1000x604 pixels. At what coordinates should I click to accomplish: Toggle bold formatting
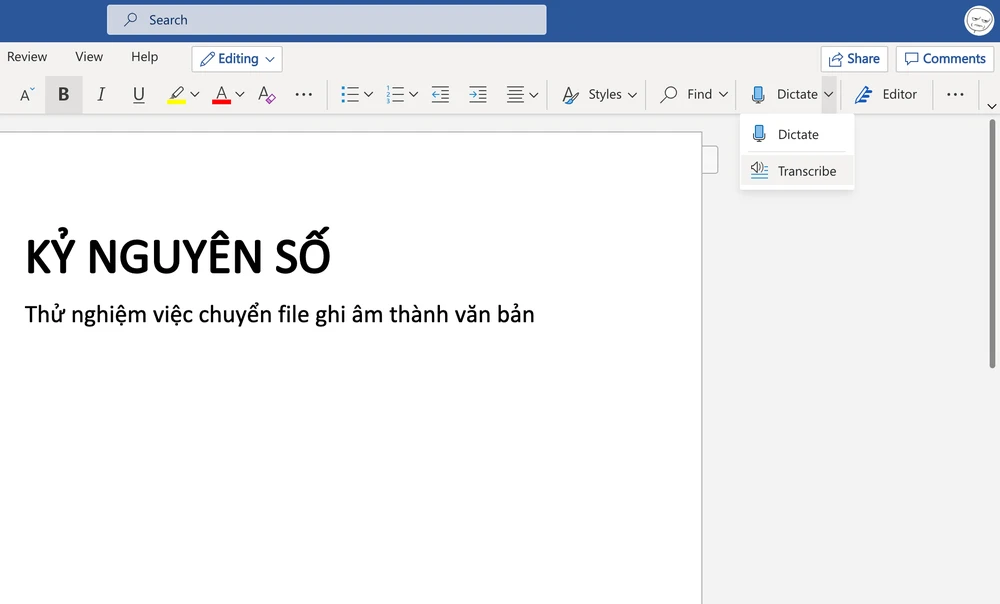tap(63, 94)
